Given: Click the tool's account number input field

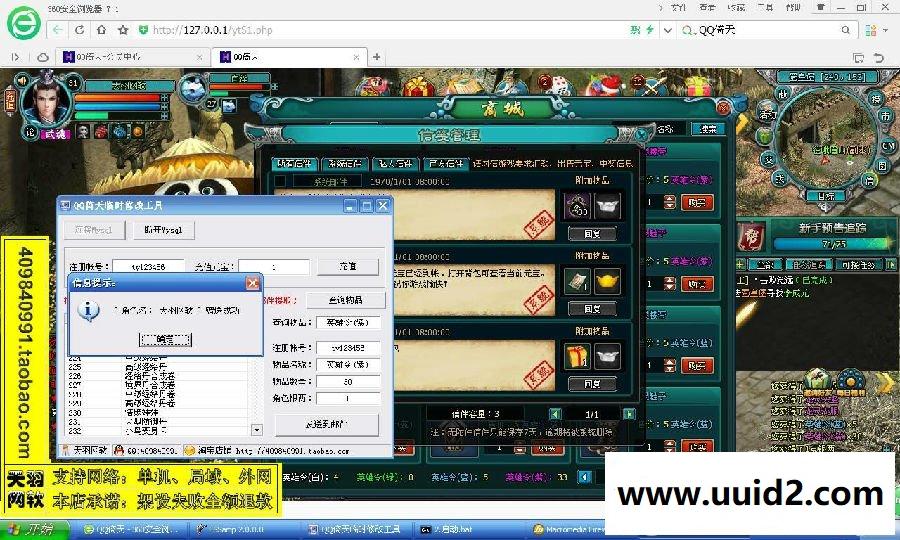Looking at the screenshot, I should pos(149,267).
